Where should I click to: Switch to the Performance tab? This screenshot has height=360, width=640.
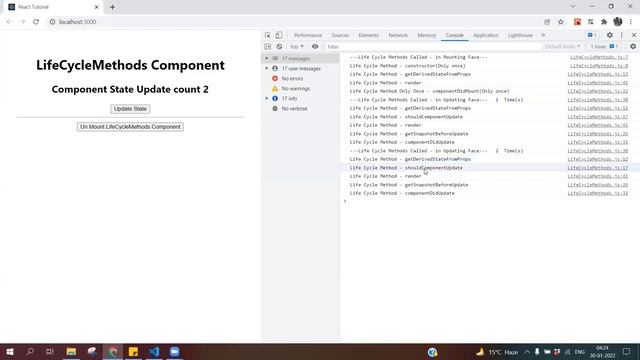click(308, 35)
